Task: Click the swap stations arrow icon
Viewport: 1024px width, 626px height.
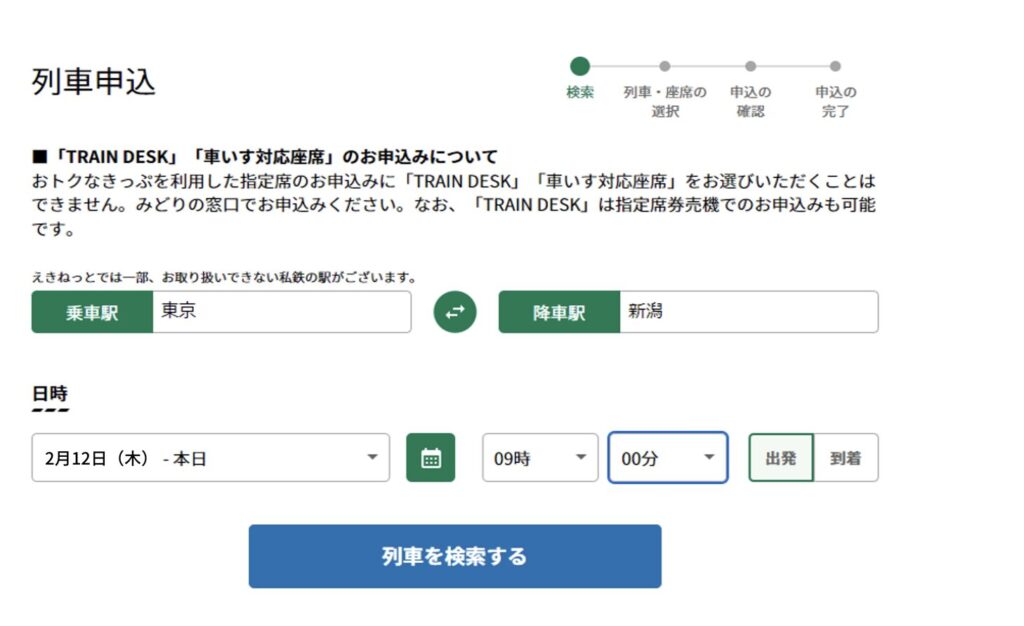Action: [455, 312]
